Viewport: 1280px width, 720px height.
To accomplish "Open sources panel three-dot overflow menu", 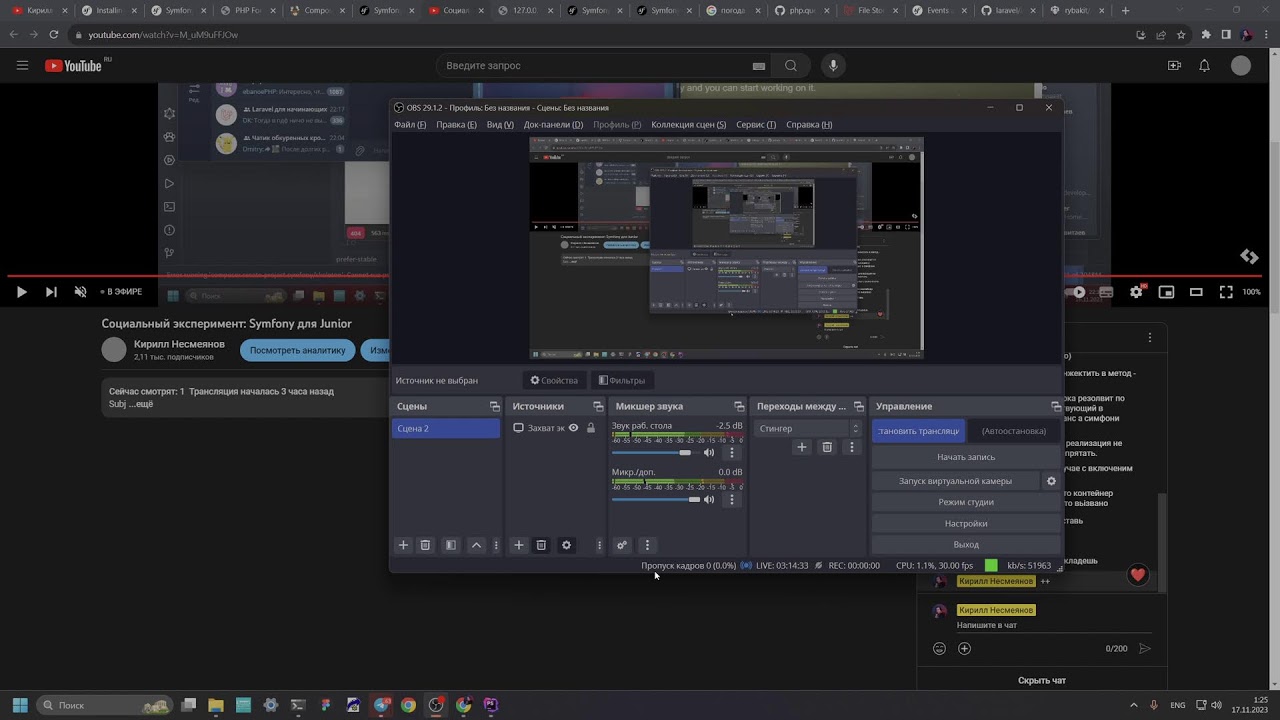I will click(x=599, y=545).
